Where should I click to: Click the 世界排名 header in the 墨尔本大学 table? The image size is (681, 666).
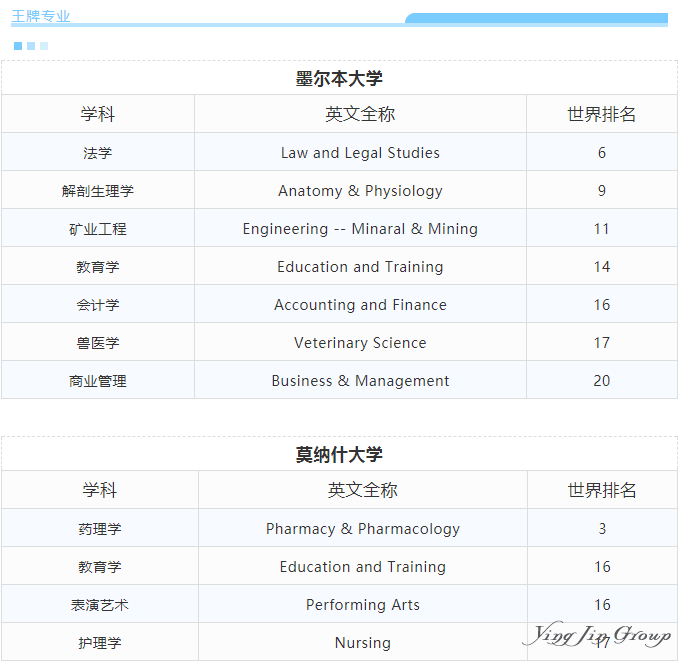coord(602,114)
